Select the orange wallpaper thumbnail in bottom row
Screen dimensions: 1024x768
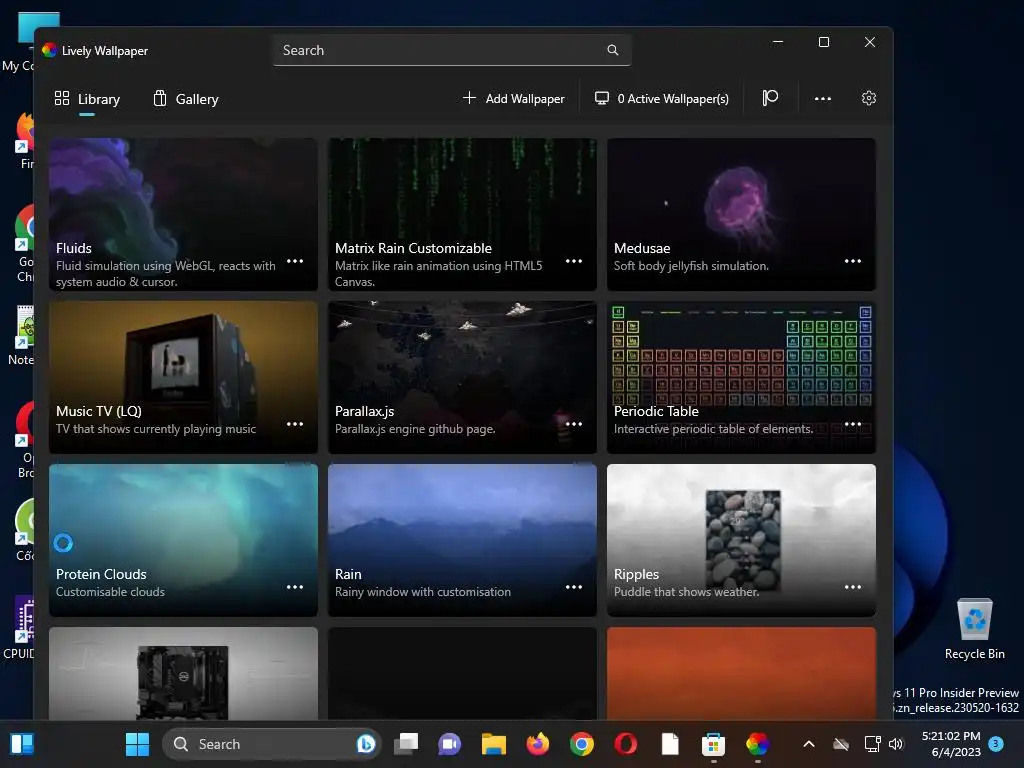coord(741,673)
